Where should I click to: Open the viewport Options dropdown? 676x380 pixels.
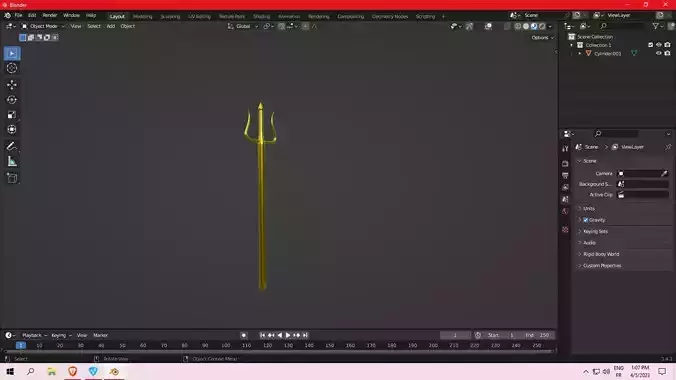click(x=542, y=38)
